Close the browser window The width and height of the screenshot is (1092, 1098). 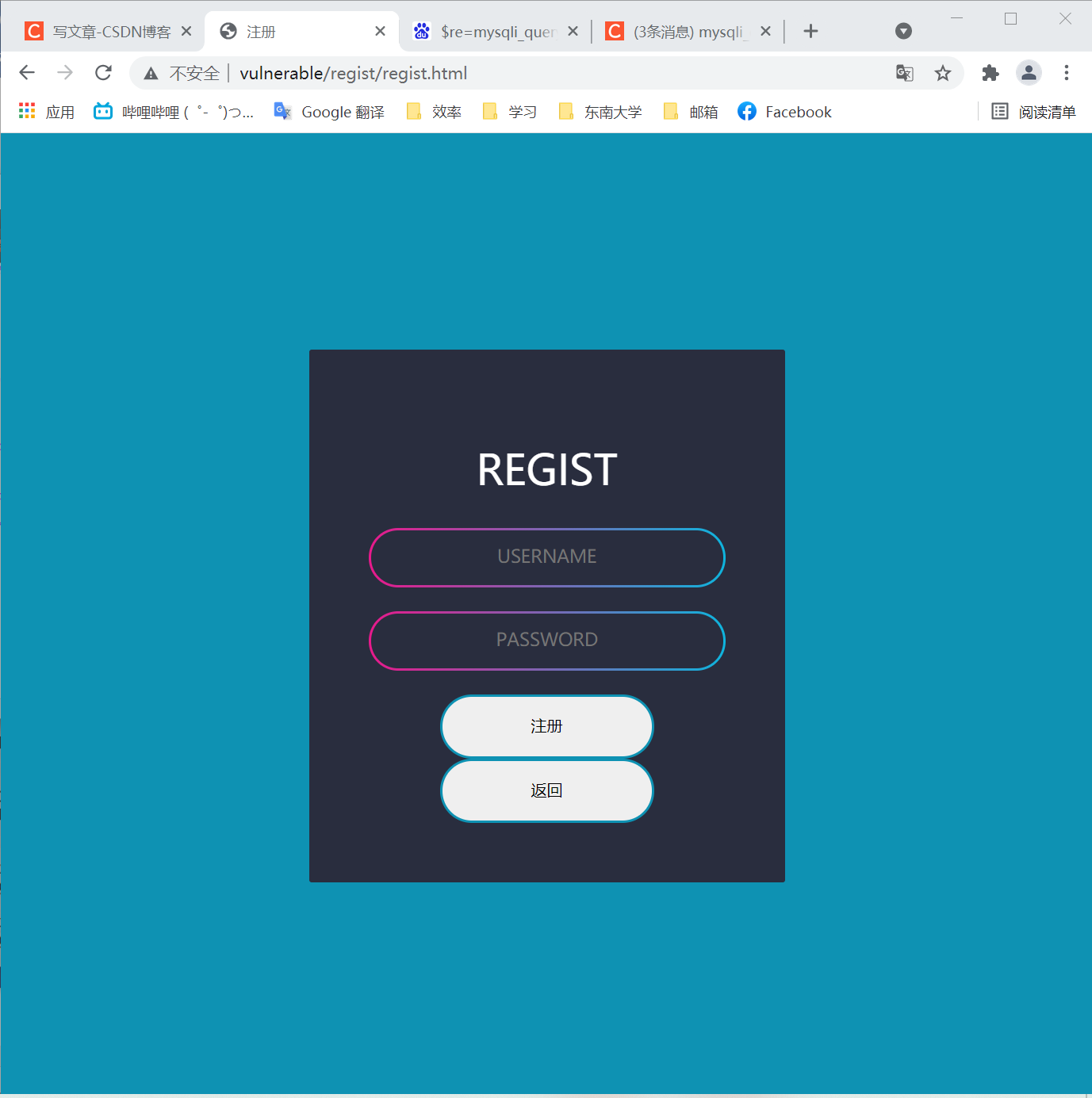point(1065,18)
